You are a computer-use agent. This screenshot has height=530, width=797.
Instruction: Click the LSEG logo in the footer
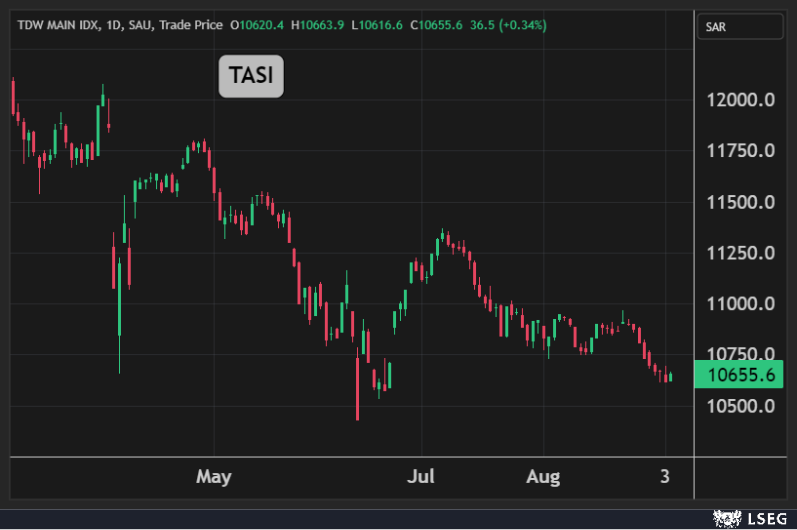click(748, 517)
